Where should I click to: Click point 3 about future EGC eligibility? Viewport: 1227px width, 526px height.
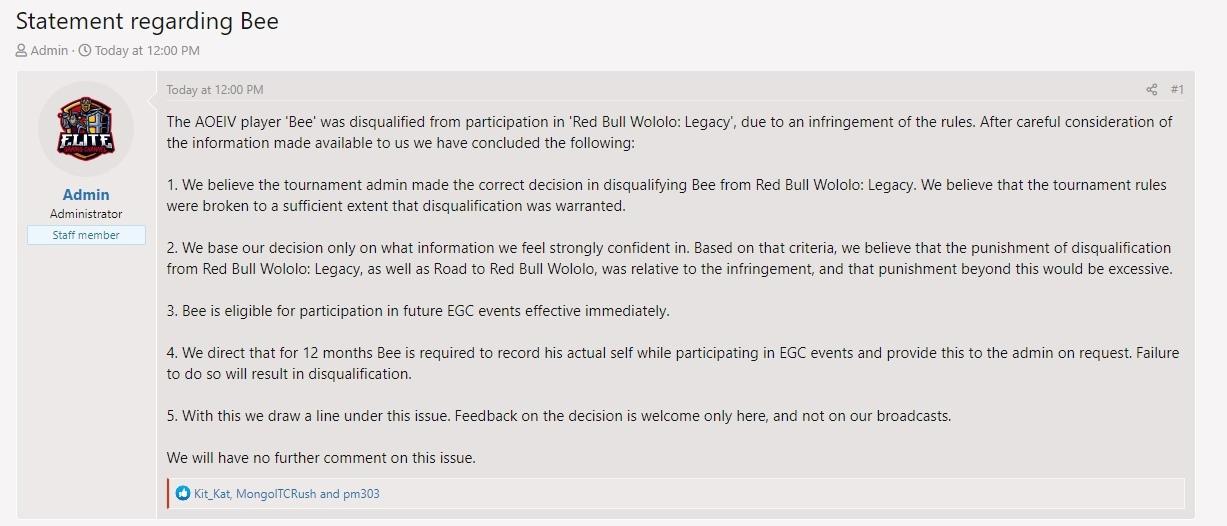tap(418, 311)
